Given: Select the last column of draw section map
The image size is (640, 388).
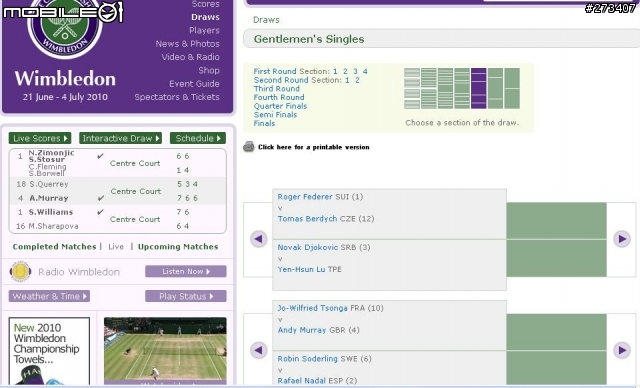Looking at the screenshot, I should (x=512, y=89).
